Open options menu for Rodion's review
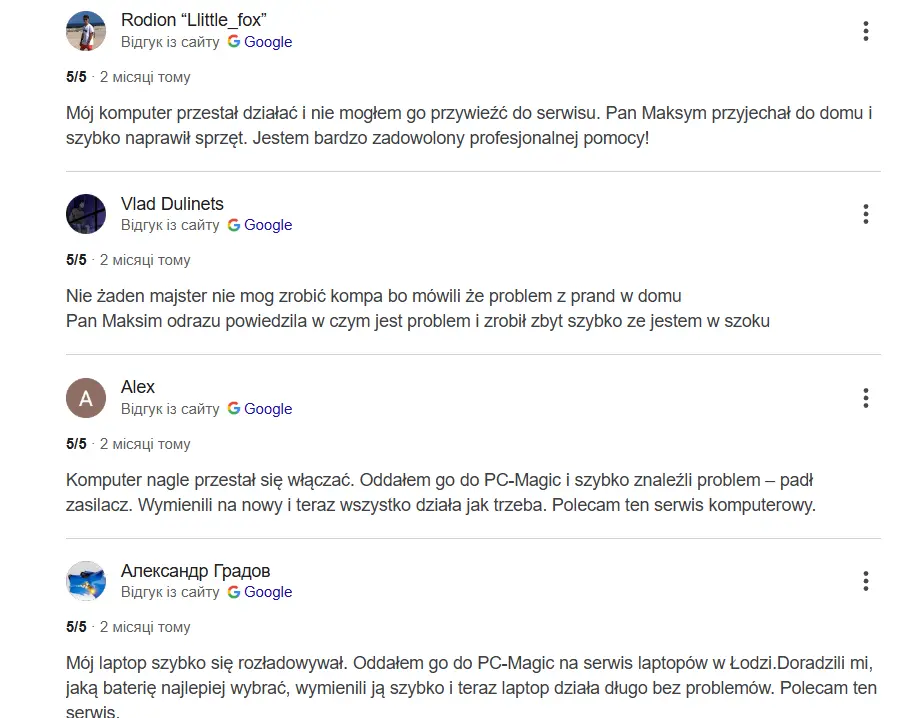917x718 pixels. coord(865,31)
